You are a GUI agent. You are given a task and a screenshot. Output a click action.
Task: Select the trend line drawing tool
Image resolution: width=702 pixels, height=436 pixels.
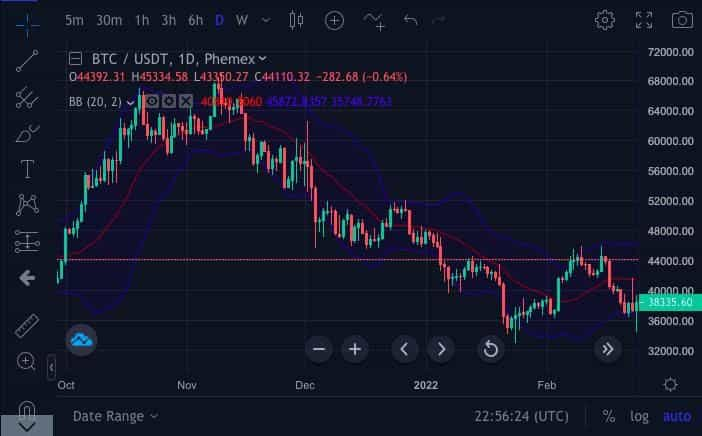click(x=27, y=60)
